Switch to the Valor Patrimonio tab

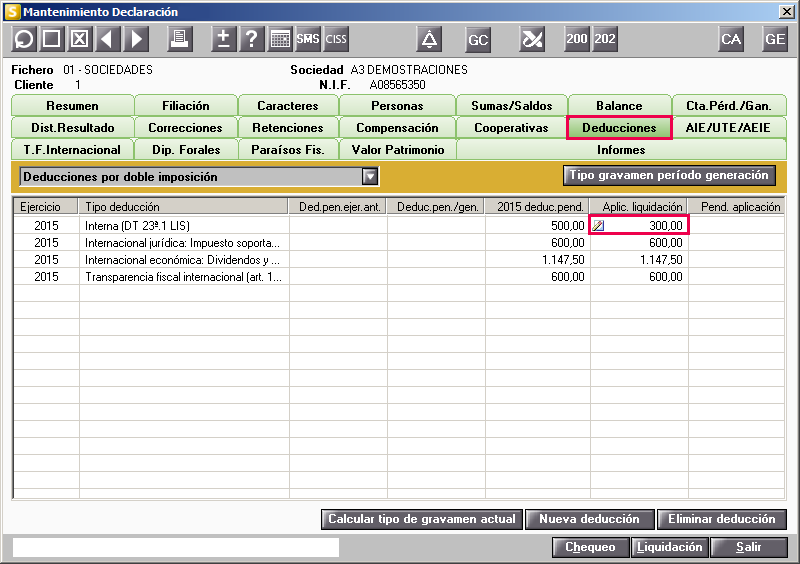(x=397, y=150)
